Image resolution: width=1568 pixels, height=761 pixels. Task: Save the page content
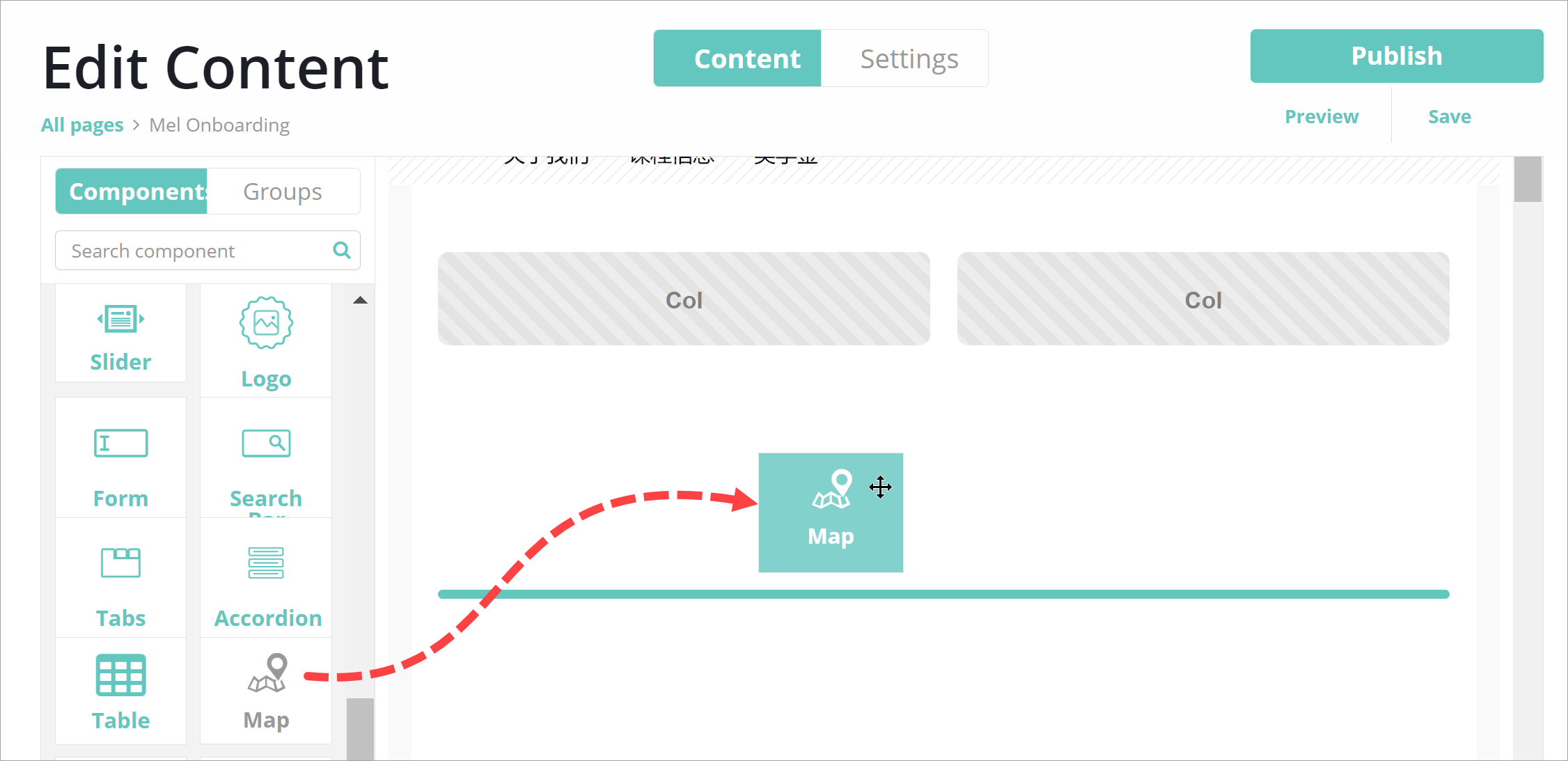1449,116
